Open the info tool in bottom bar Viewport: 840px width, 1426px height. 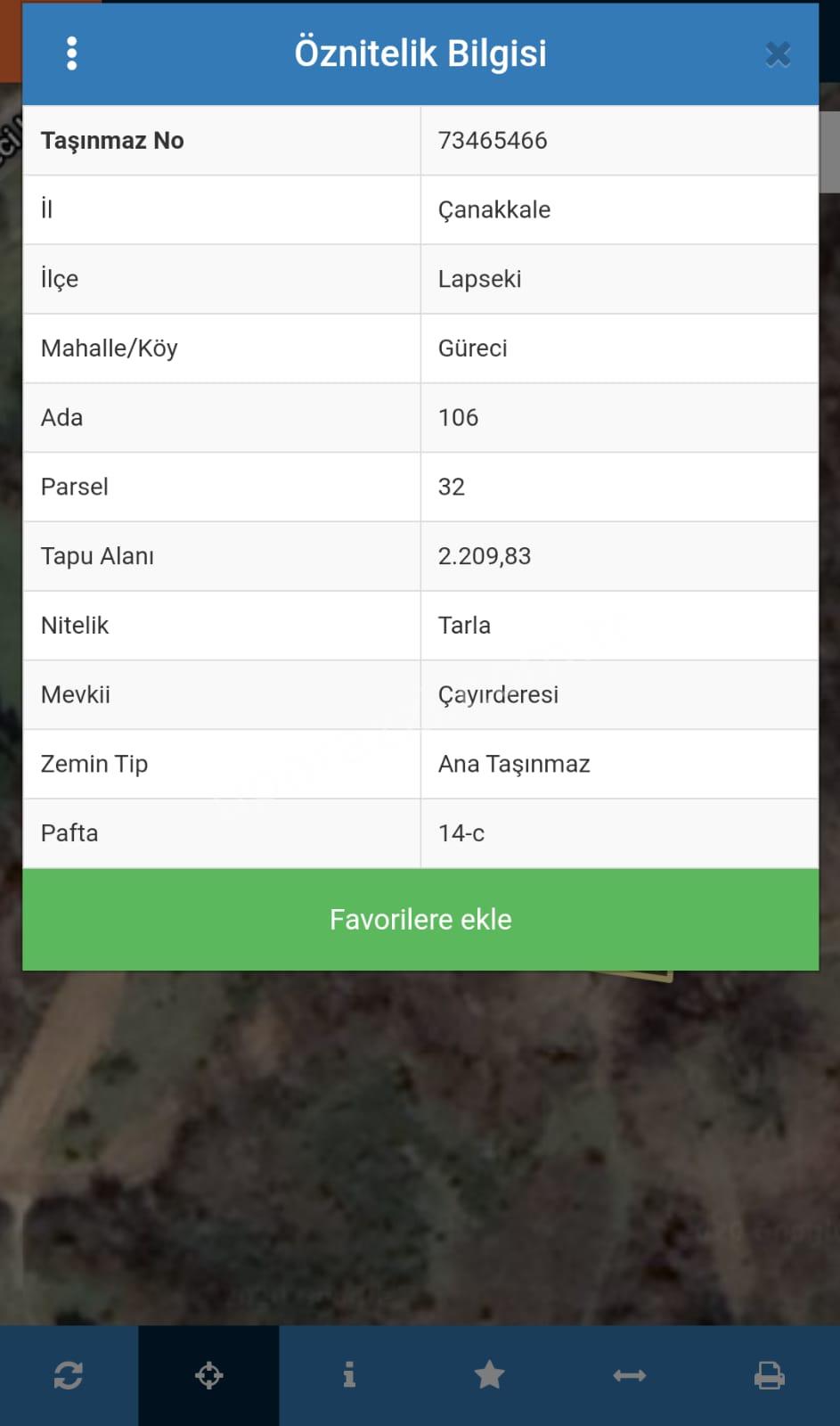point(349,1375)
